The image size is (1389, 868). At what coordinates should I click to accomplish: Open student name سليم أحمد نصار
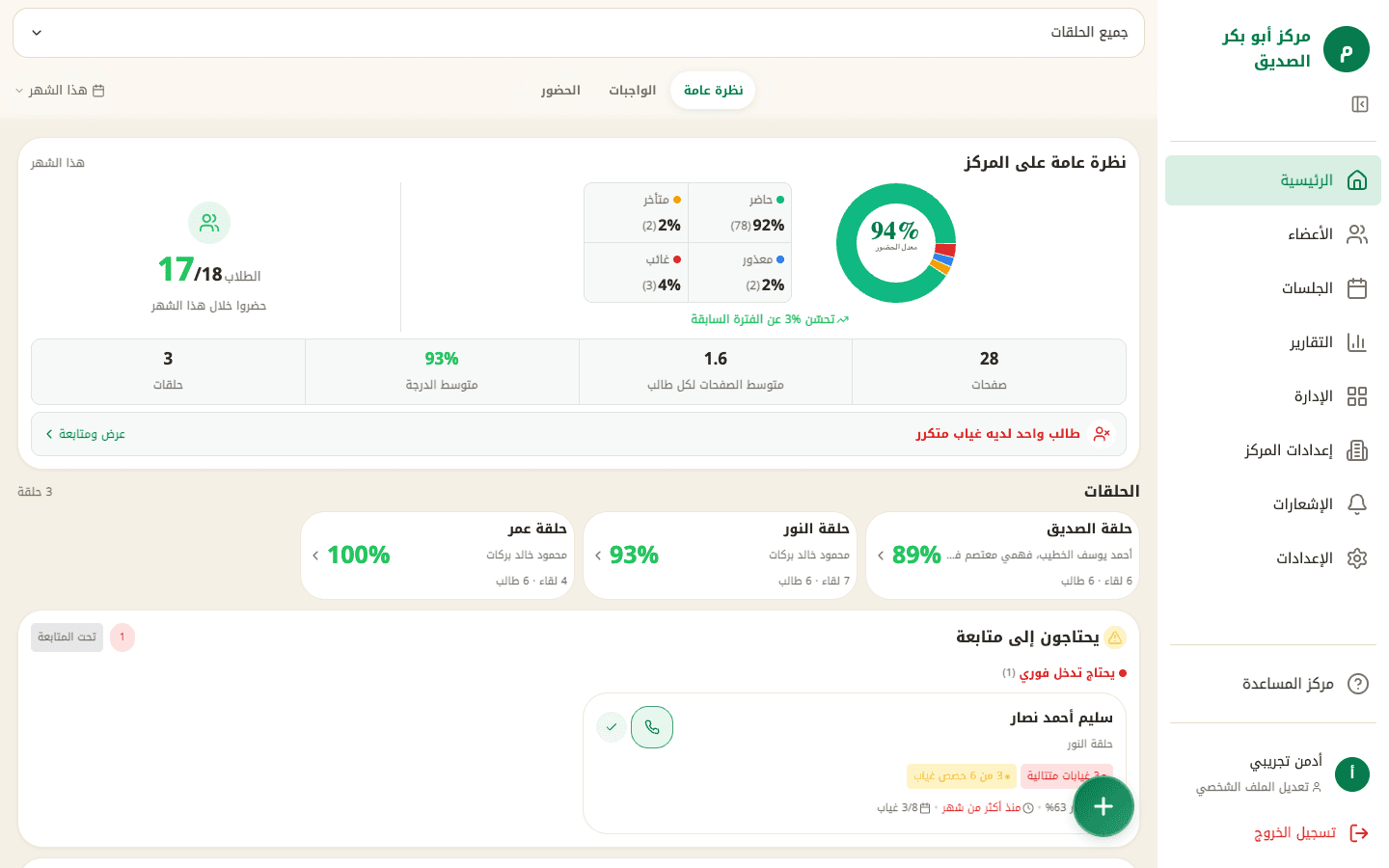[1061, 718]
